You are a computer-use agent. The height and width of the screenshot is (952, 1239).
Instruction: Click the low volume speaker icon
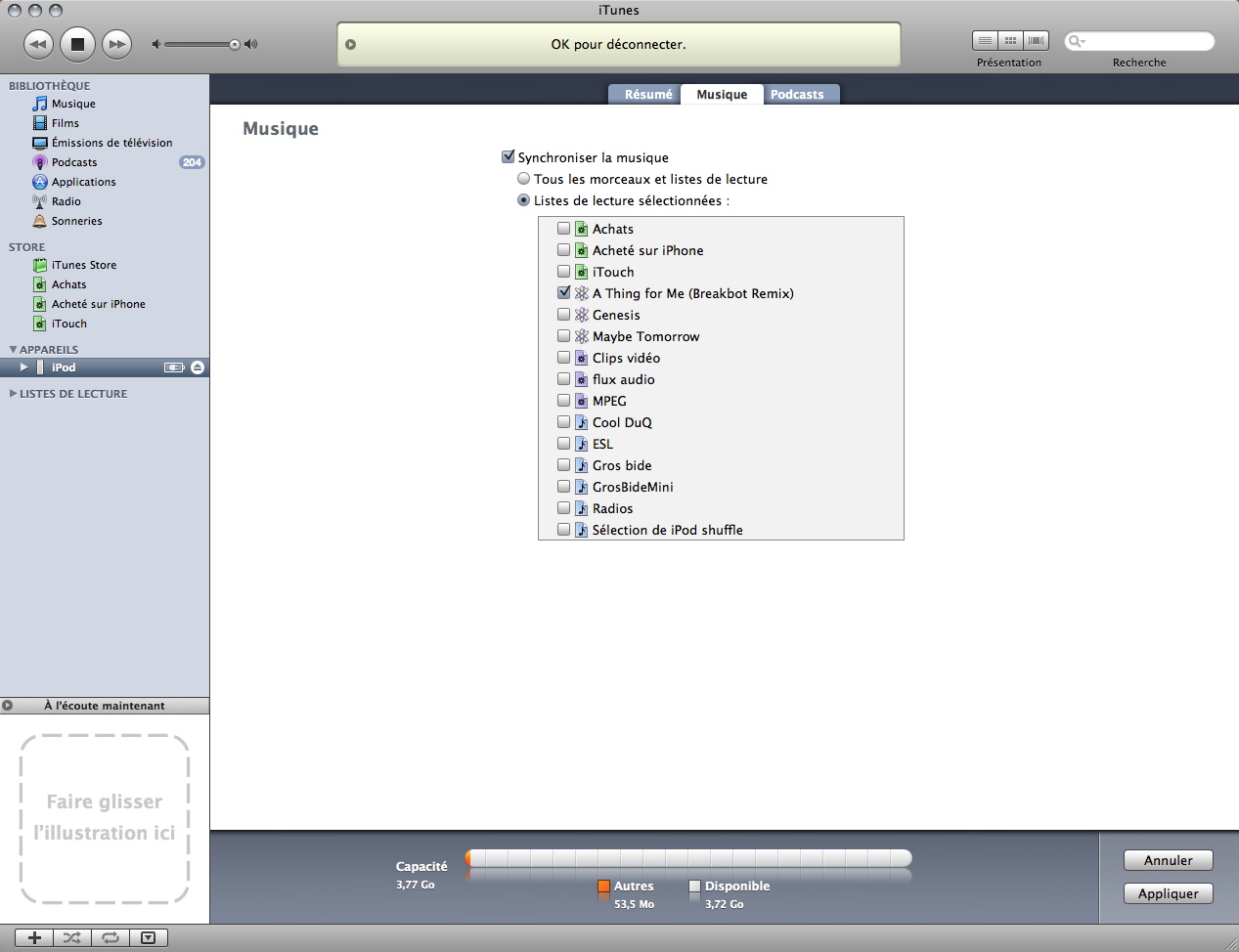click(x=156, y=44)
